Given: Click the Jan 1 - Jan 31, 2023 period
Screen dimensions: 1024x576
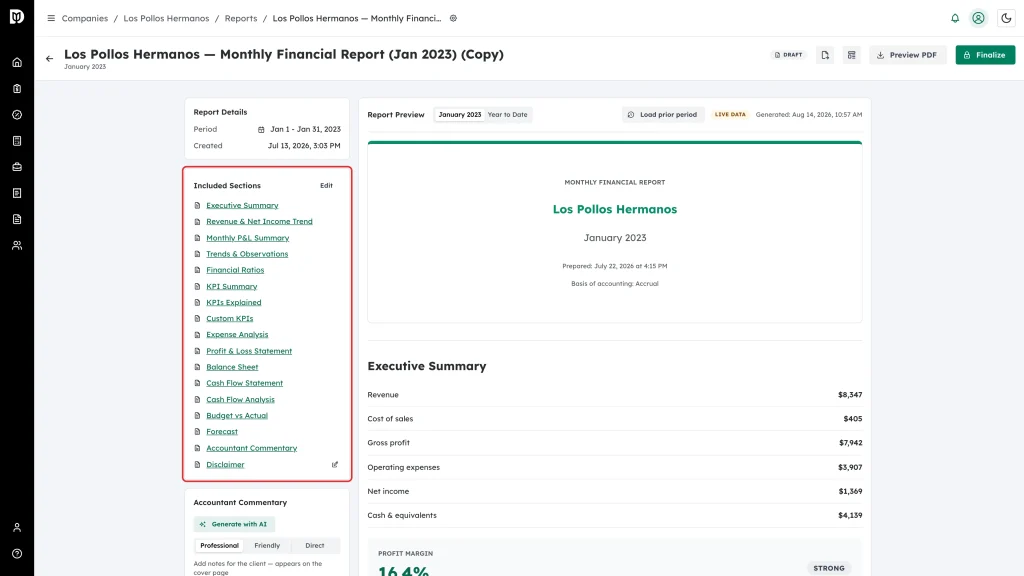Looking at the screenshot, I should [x=306, y=129].
